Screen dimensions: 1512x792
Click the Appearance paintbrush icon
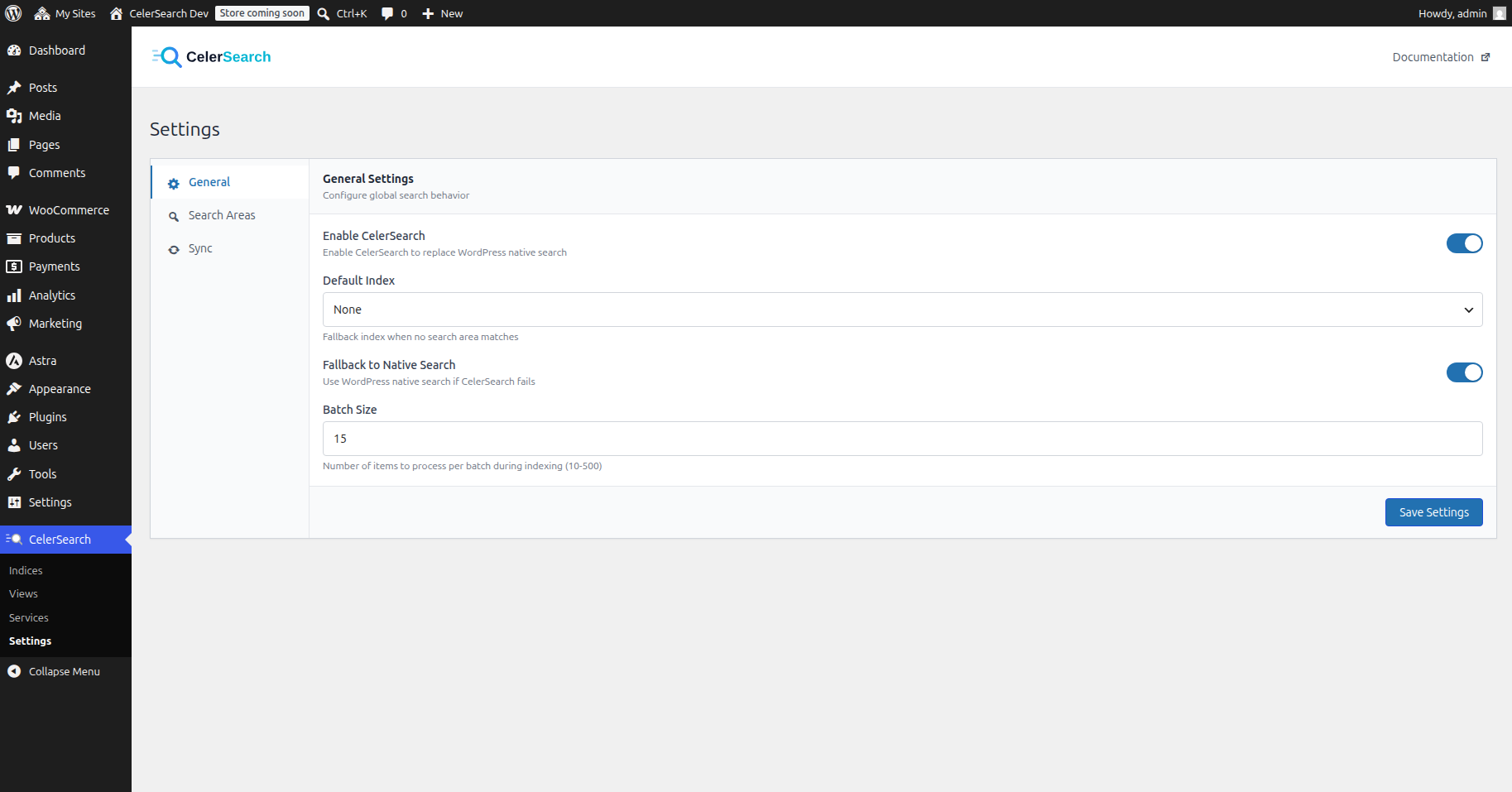pos(14,389)
